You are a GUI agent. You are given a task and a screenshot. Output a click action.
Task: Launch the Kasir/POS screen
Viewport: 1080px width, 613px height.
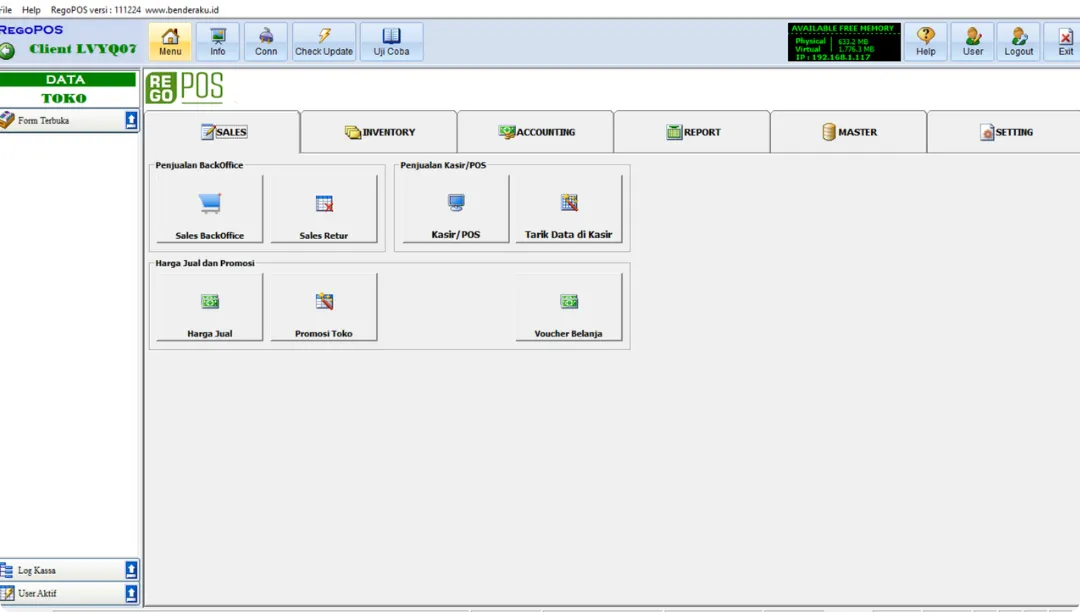(456, 209)
